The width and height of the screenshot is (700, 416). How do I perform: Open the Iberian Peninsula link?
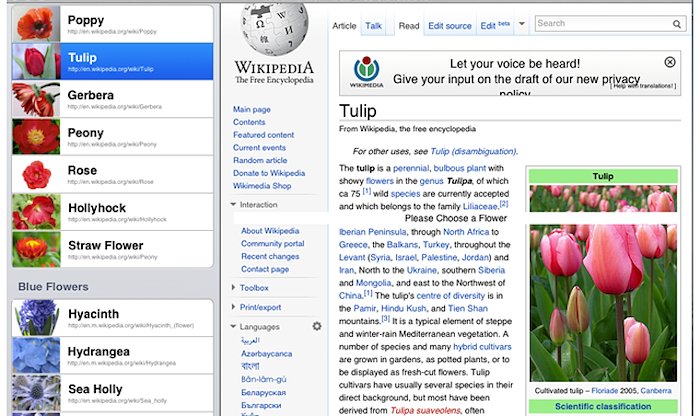pyautogui.click(x=372, y=232)
